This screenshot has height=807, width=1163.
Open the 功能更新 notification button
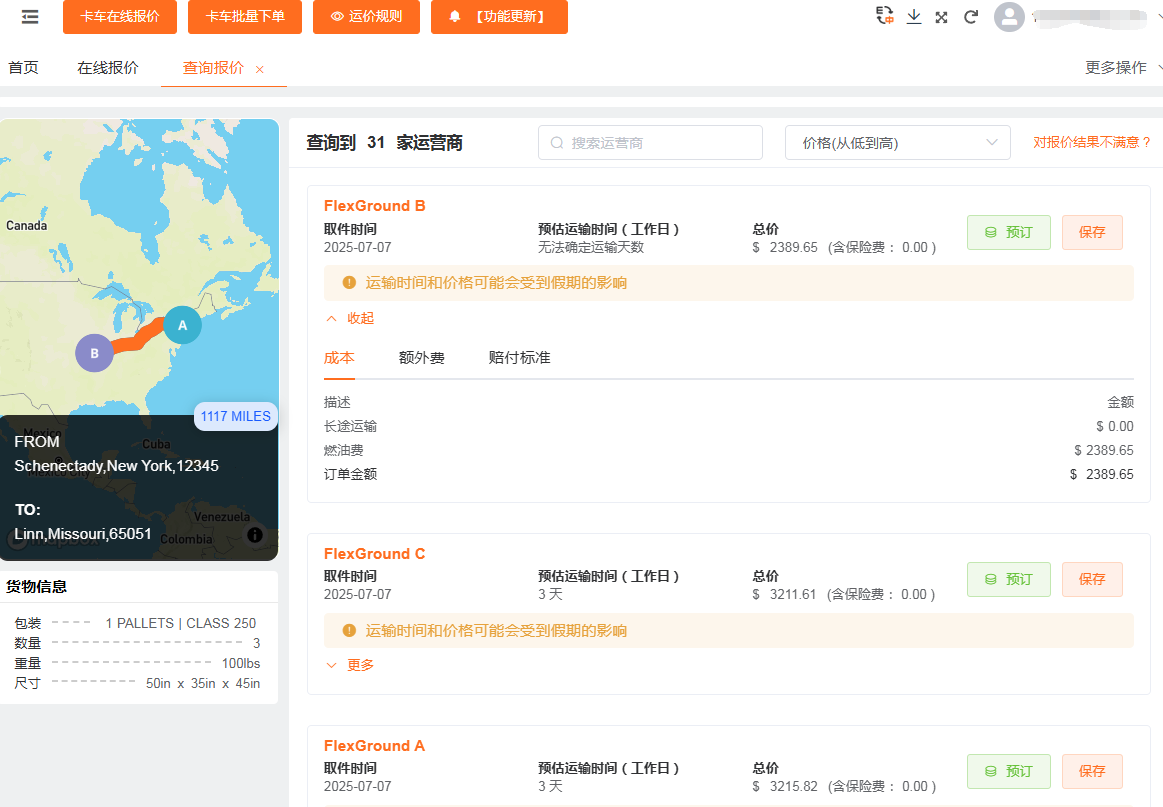(x=499, y=16)
